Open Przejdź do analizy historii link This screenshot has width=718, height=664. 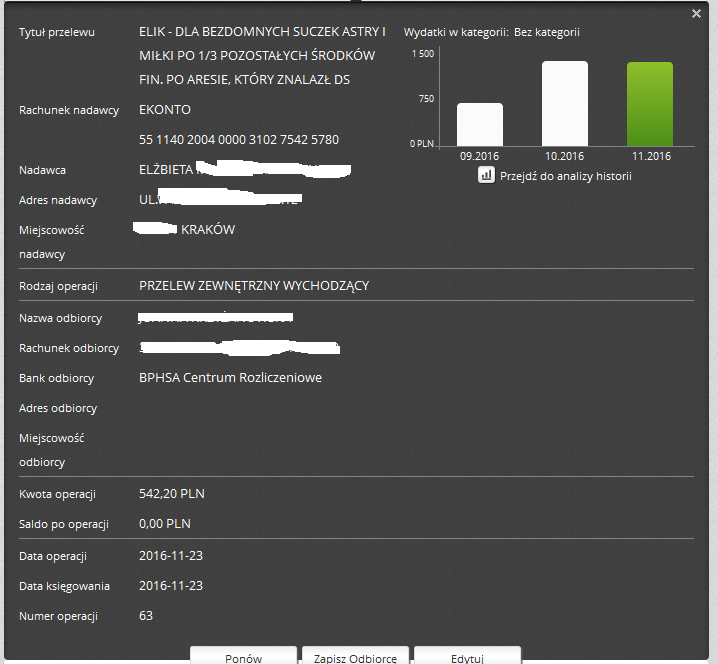point(566,176)
